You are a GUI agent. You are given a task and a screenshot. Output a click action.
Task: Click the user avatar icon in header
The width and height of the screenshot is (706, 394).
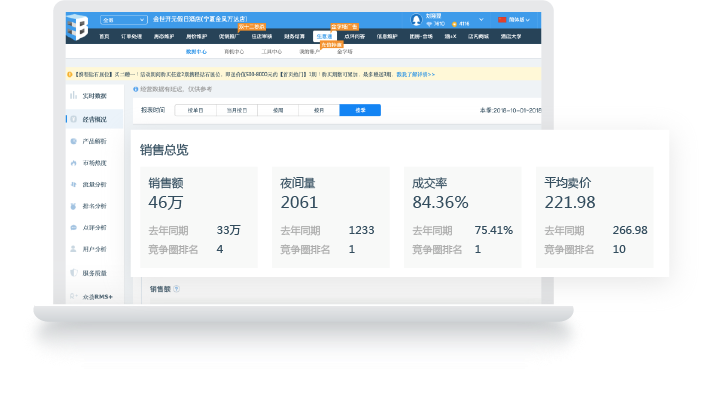click(x=416, y=20)
